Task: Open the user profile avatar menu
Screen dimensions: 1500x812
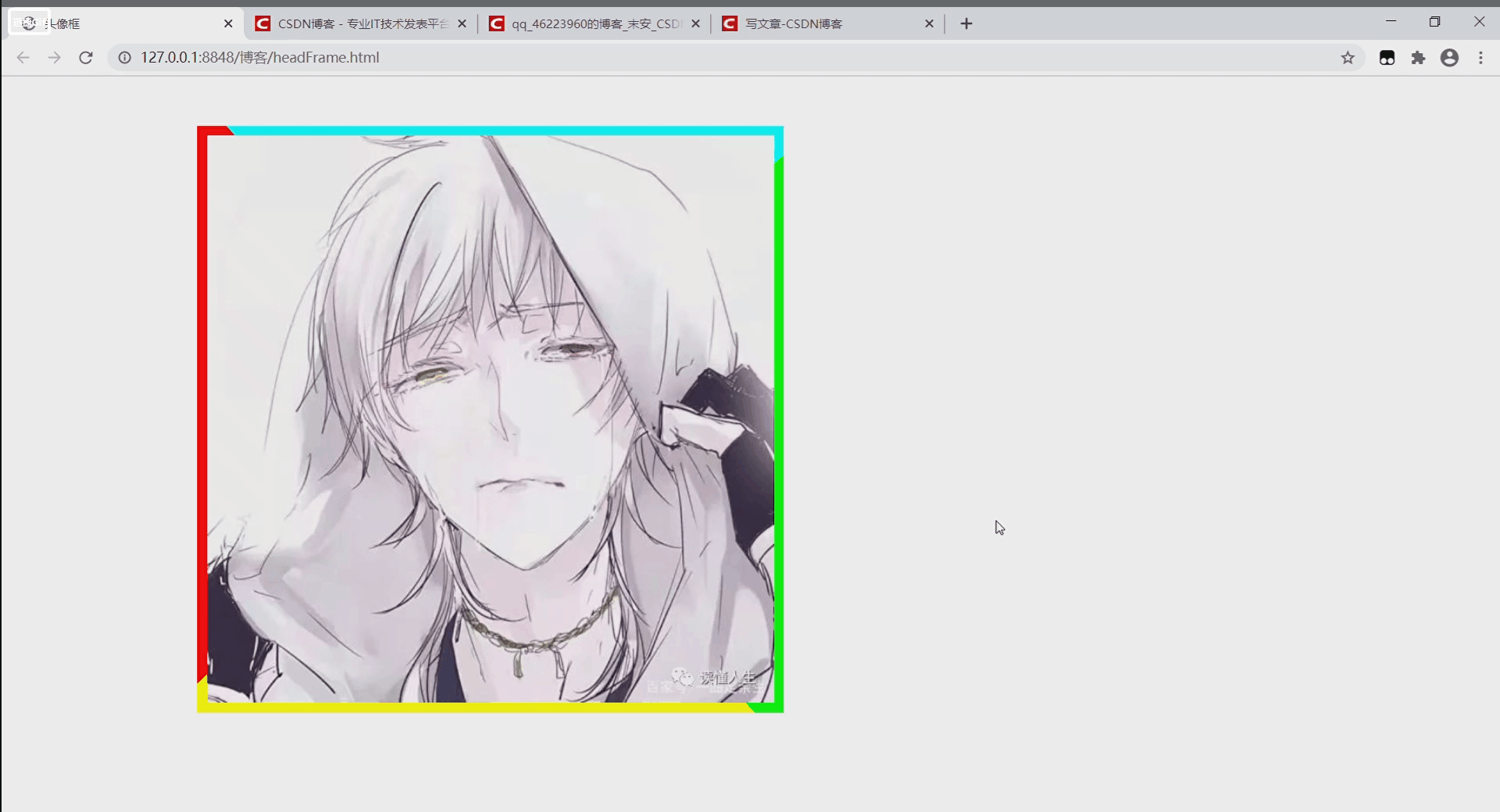Action: pyautogui.click(x=1450, y=58)
